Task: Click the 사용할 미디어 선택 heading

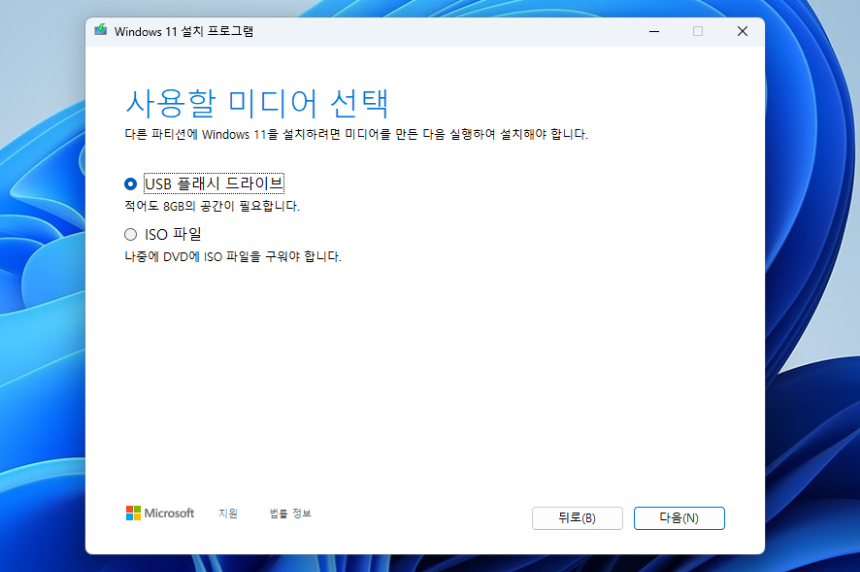Action: coord(257,103)
